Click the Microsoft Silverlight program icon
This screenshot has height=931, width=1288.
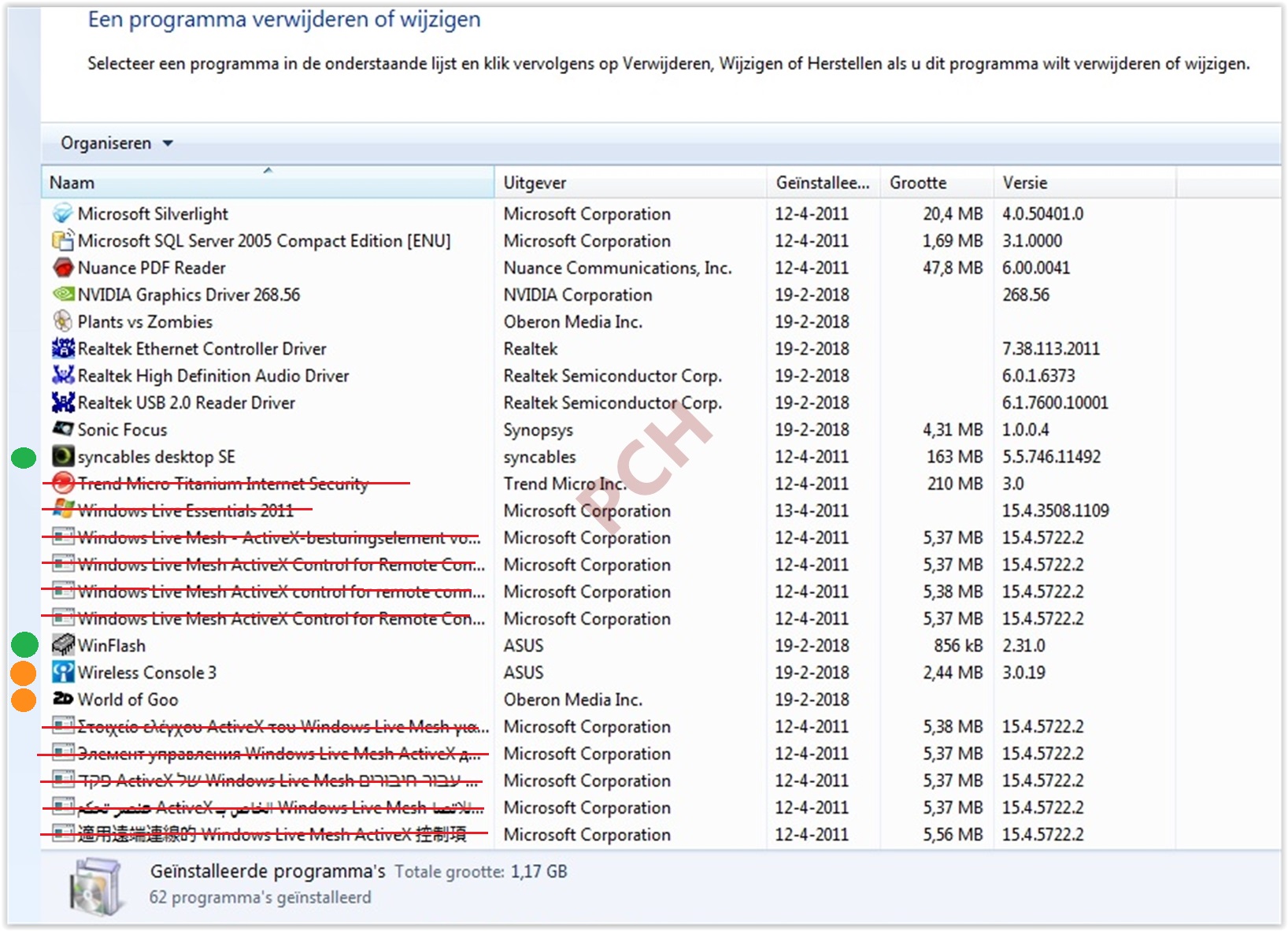click(x=63, y=213)
